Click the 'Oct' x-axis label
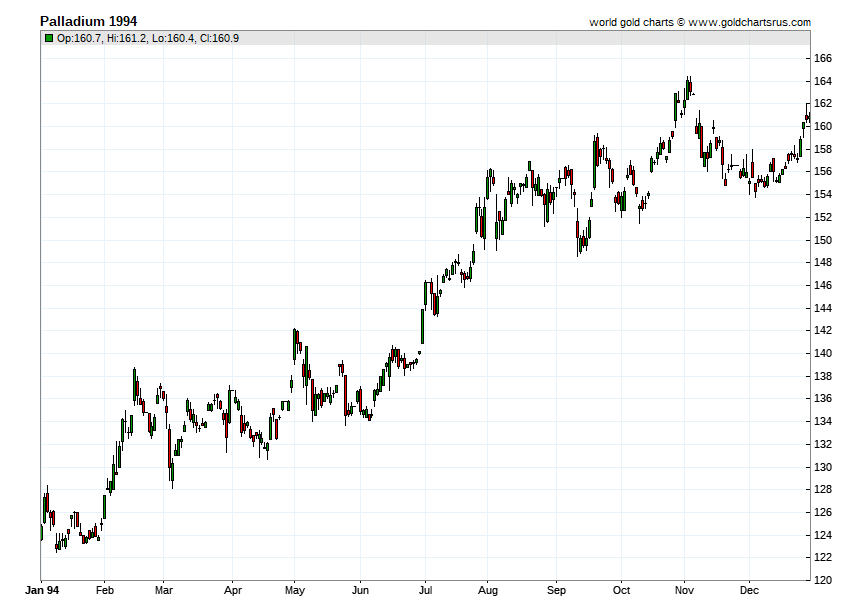 [621, 590]
